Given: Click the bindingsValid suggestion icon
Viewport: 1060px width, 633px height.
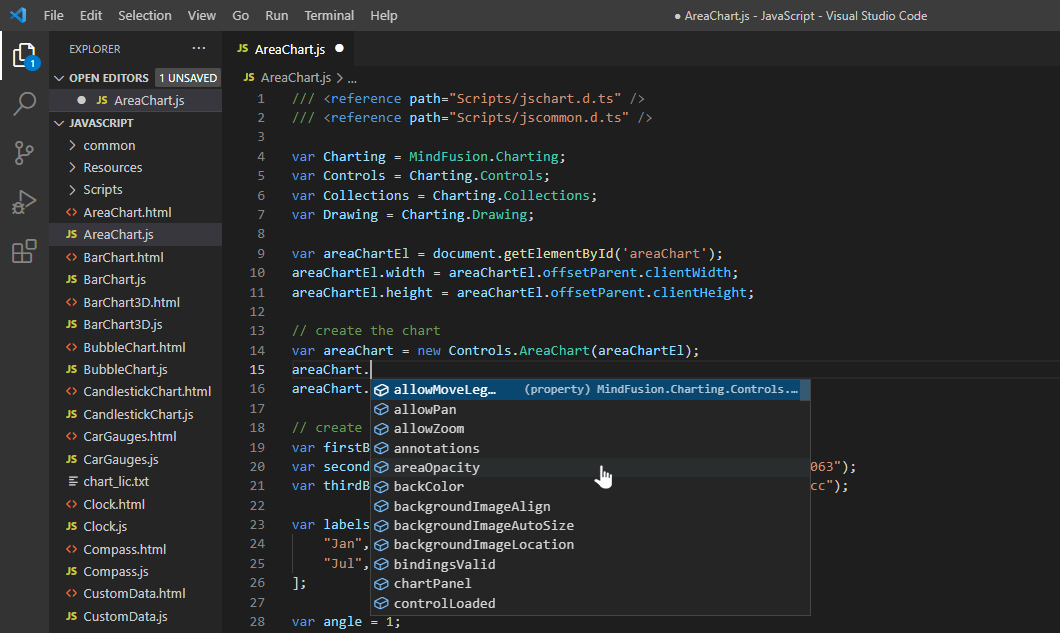Looking at the screenshot, I should [381, 564].
